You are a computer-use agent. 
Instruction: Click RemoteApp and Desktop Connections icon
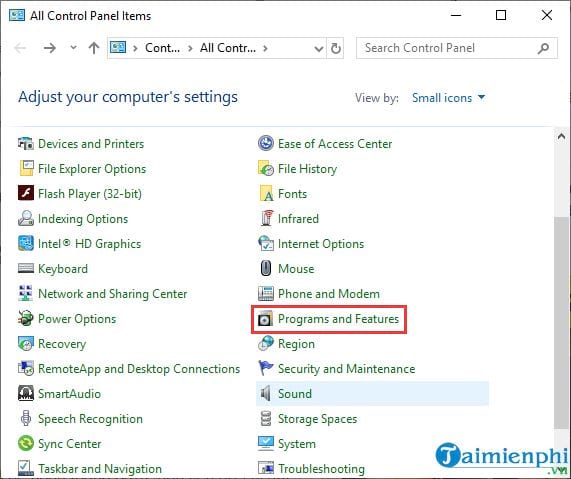click(25, 368)
